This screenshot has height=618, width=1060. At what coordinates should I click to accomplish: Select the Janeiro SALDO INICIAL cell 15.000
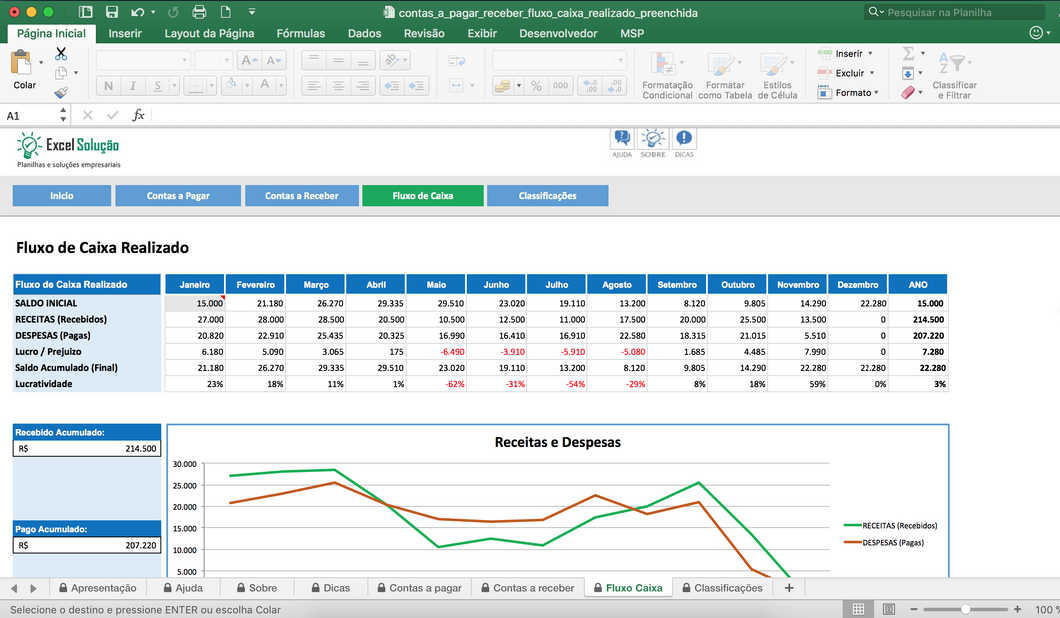(195, 303)
